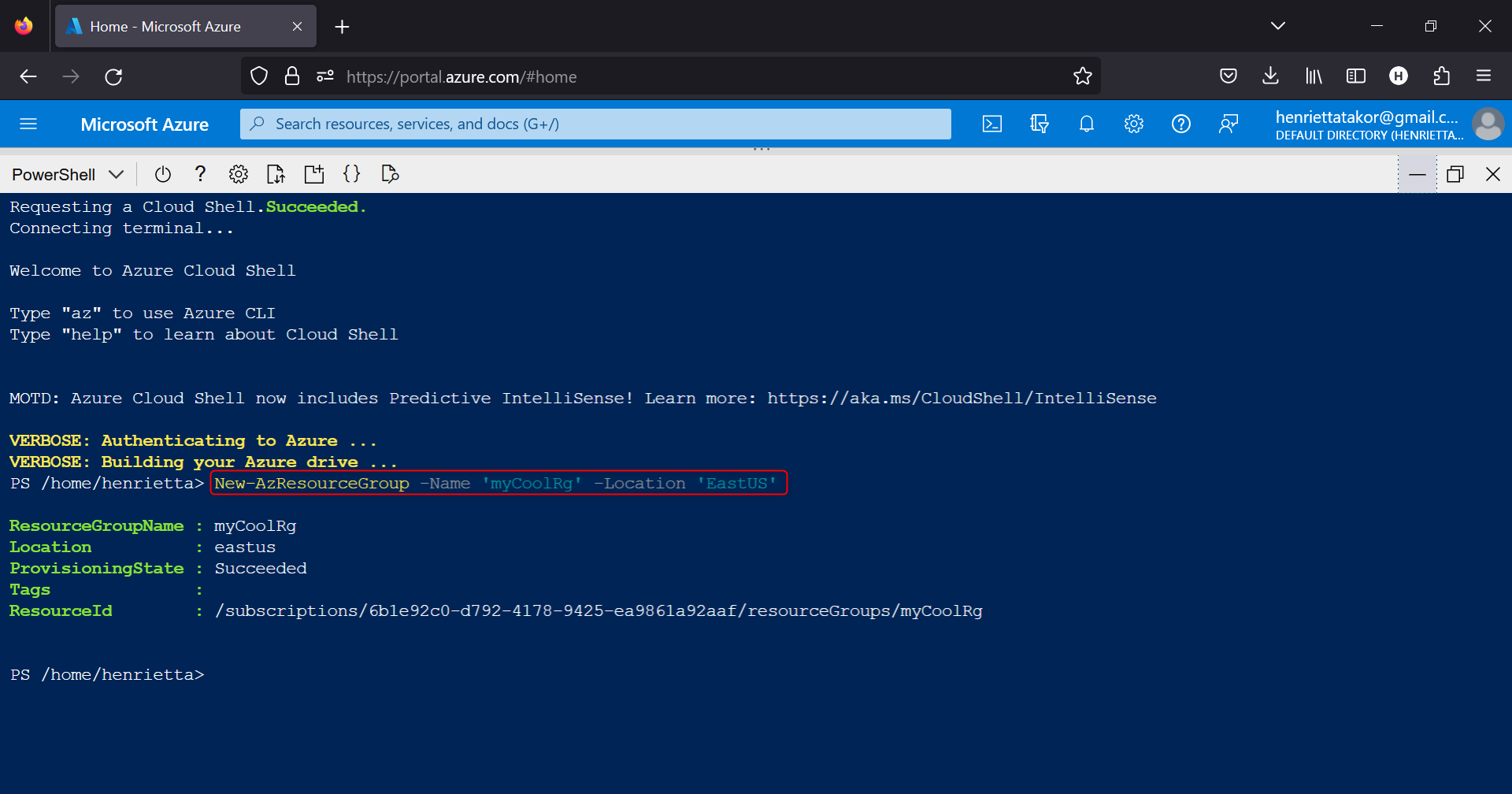This screenshot has width=1512, height=794.
Task: Click the tracking protection shield icon
Action: [259, 76]
